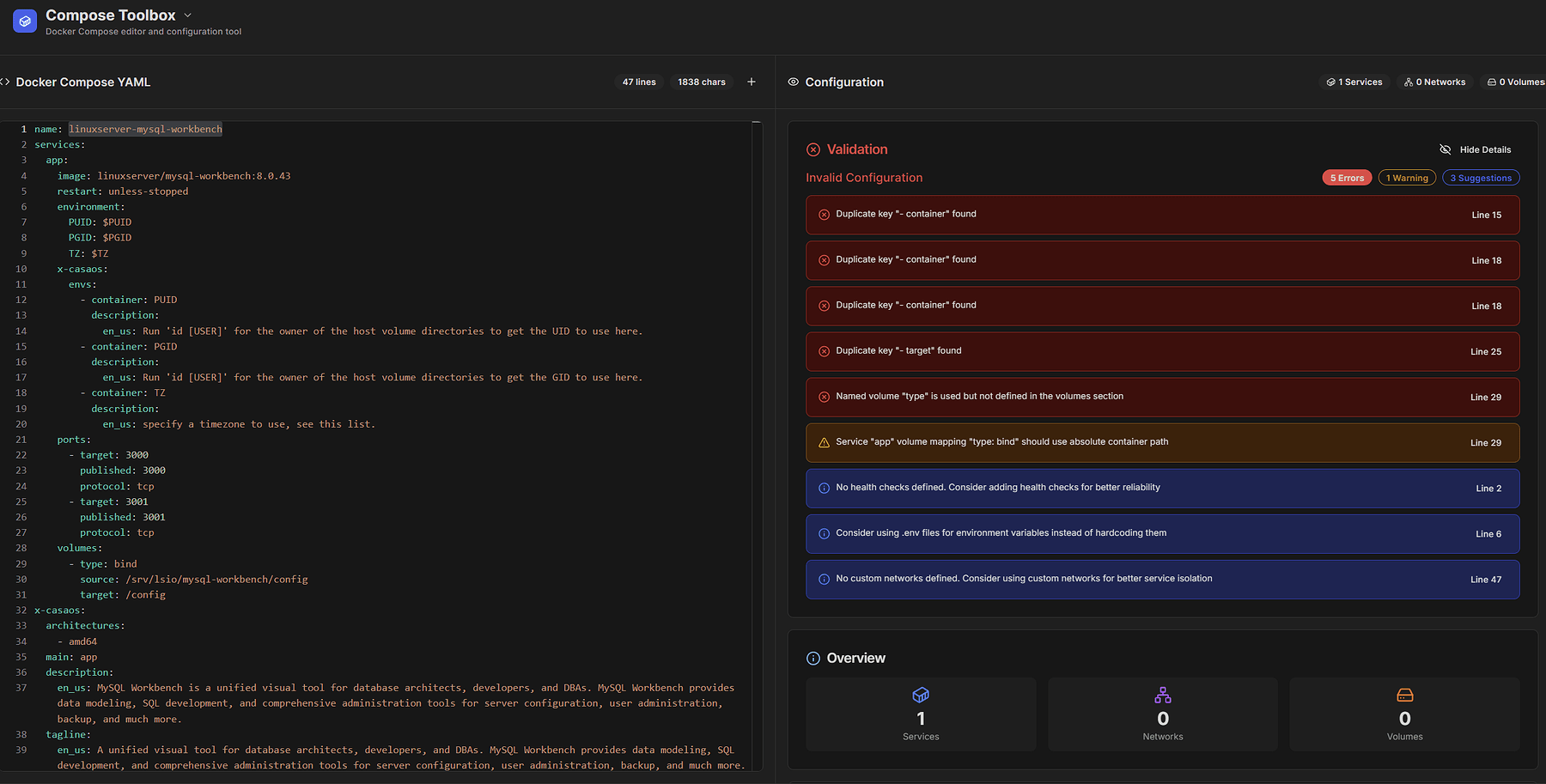The image size is (1546, 784).
Task: Click the info icon on health checks suggestion
Action: point(824,488)
